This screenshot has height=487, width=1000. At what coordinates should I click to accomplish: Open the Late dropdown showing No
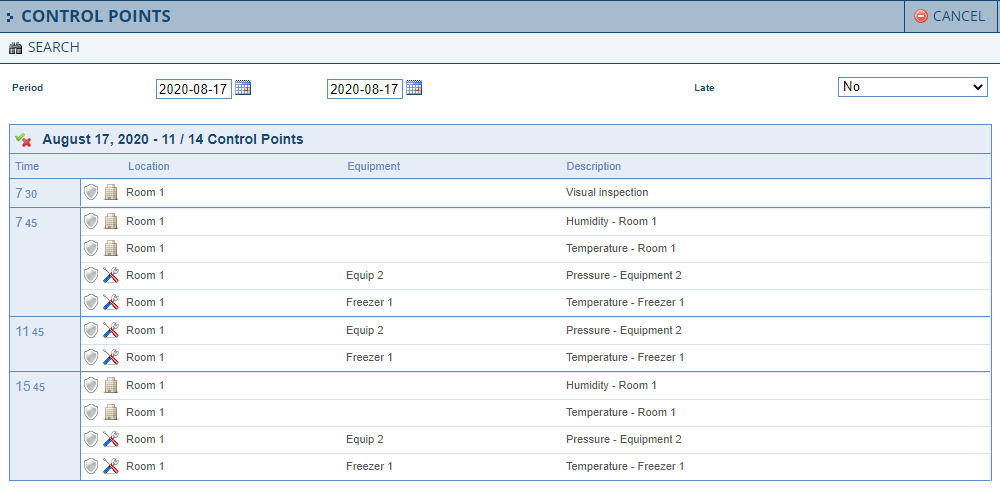click(912, 87)
